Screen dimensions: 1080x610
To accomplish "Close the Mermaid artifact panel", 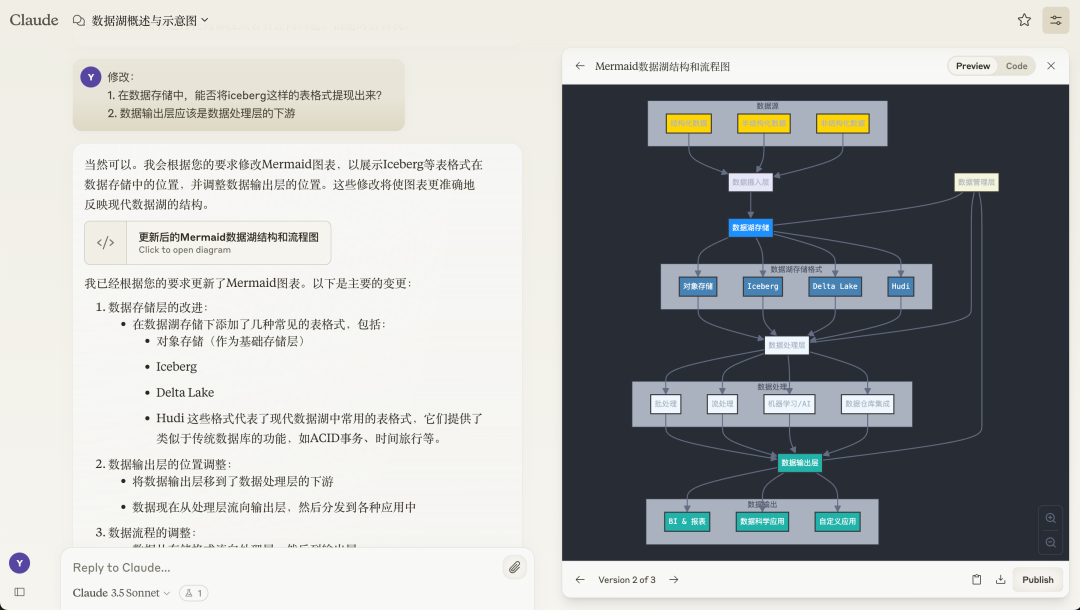I will click(x=1050, y=65).
